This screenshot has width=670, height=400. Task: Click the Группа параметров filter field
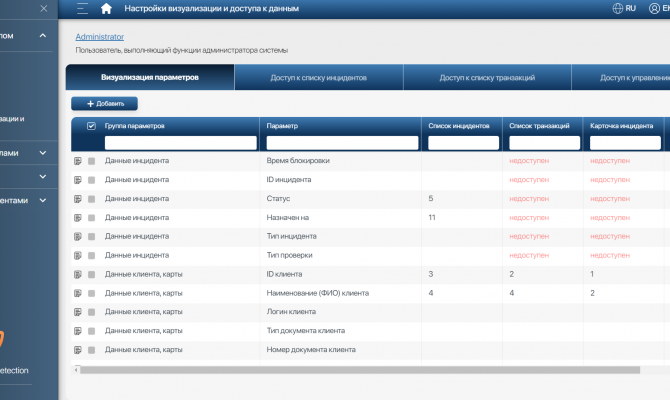pos(181,143)
